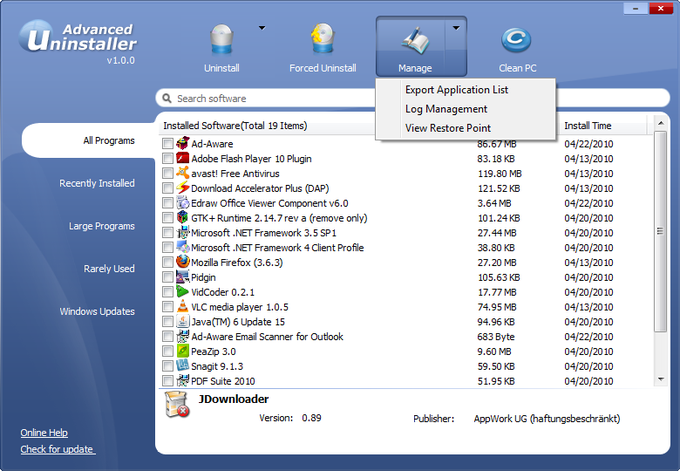Viewport: 680px width, 471px height.
Task: Open Windows Updates category
Action: coord(97,311)
